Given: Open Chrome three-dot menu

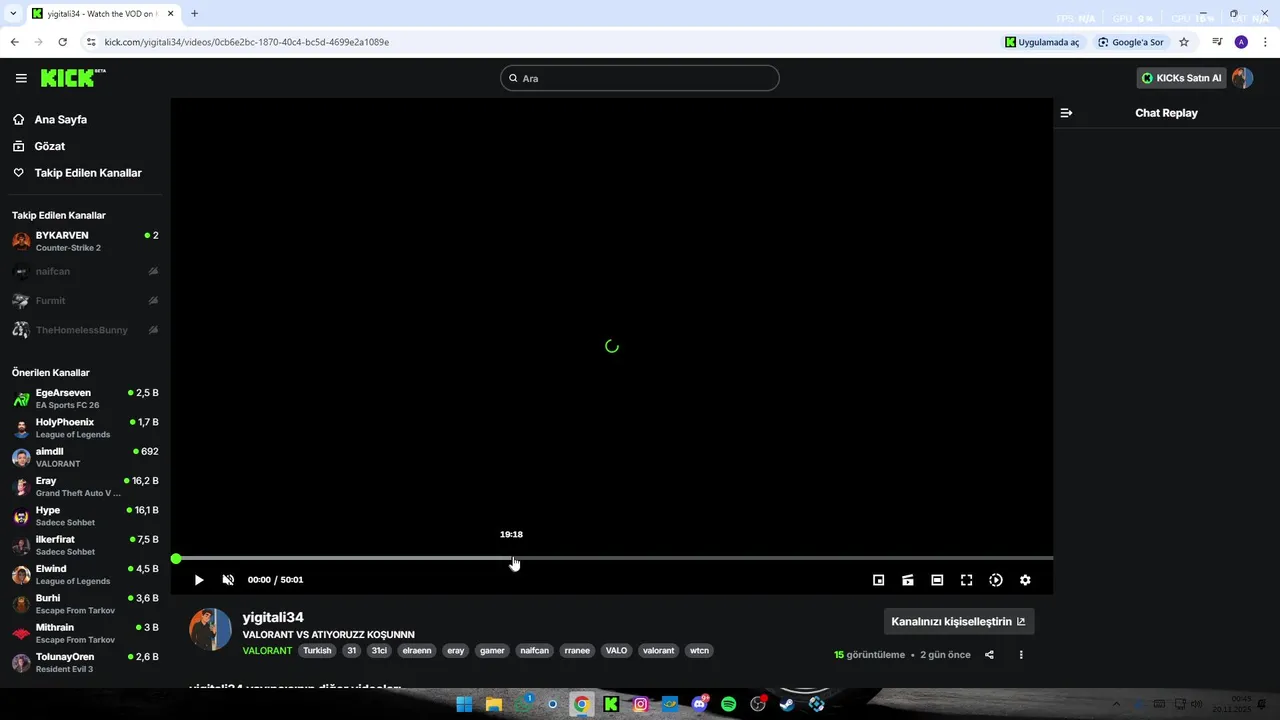Looking at the screenshot, I should 1266,42.
